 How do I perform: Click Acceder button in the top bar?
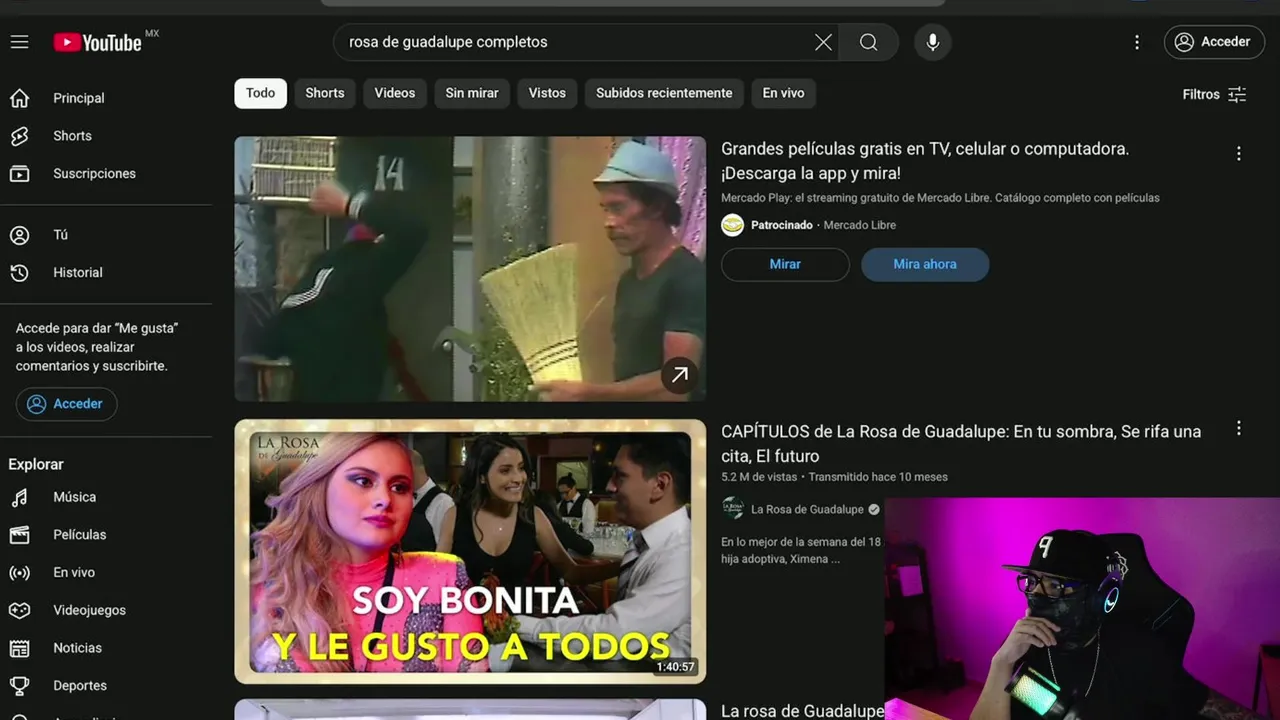1214,42
